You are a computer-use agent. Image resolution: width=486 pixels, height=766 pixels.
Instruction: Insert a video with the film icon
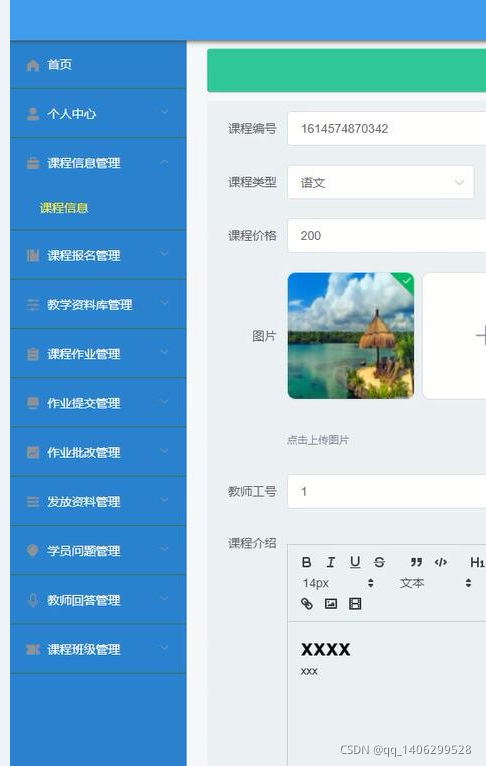355,604
